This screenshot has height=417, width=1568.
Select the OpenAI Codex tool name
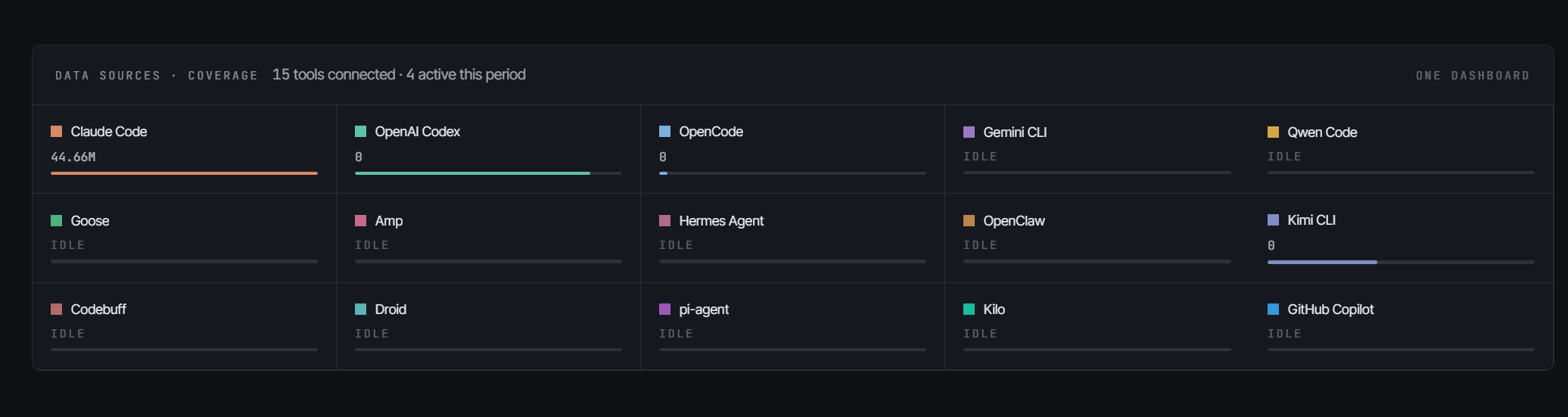(418, 132)
